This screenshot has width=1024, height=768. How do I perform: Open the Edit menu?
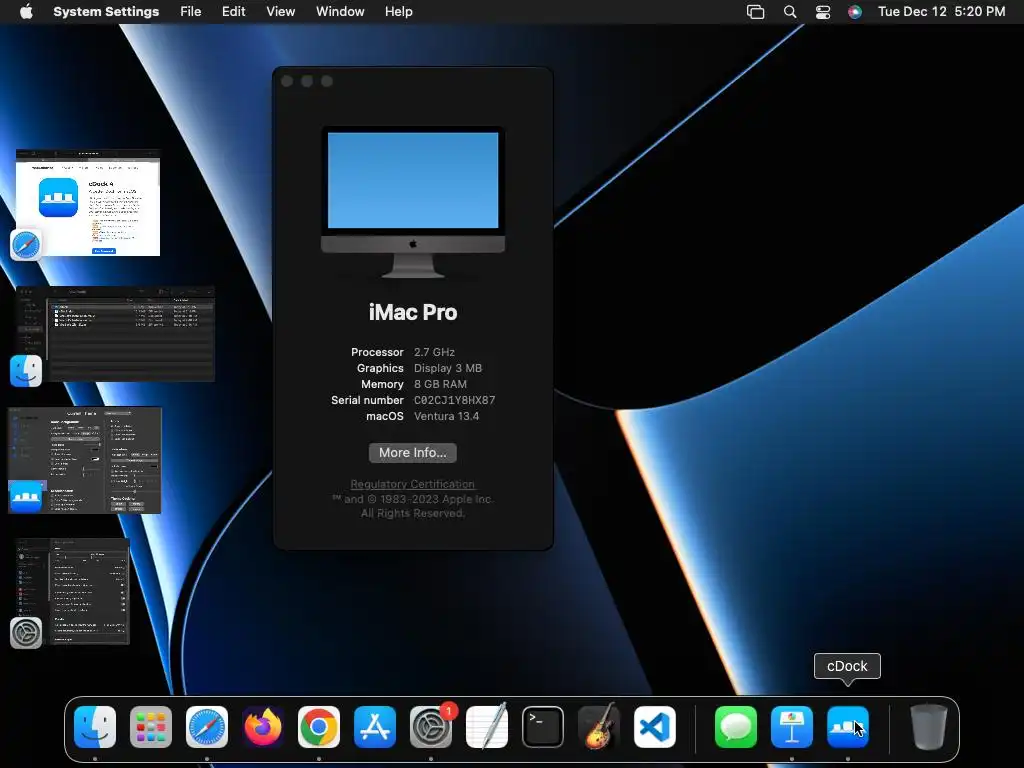[233, 12]
